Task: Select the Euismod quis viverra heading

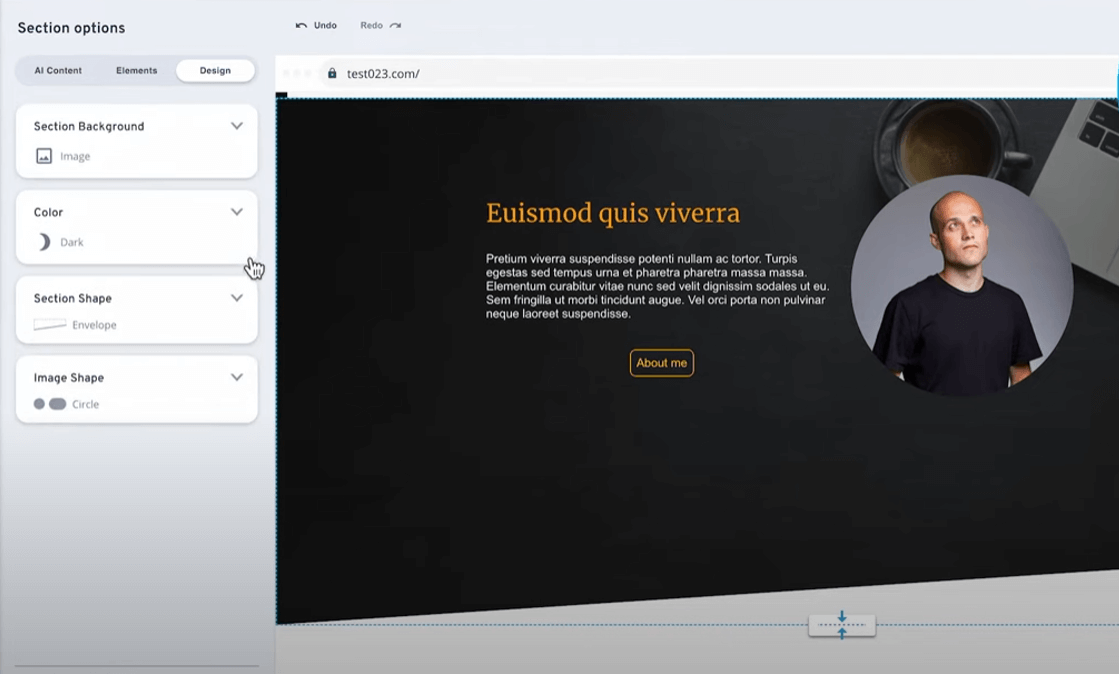Action: [x=612, y=213]
